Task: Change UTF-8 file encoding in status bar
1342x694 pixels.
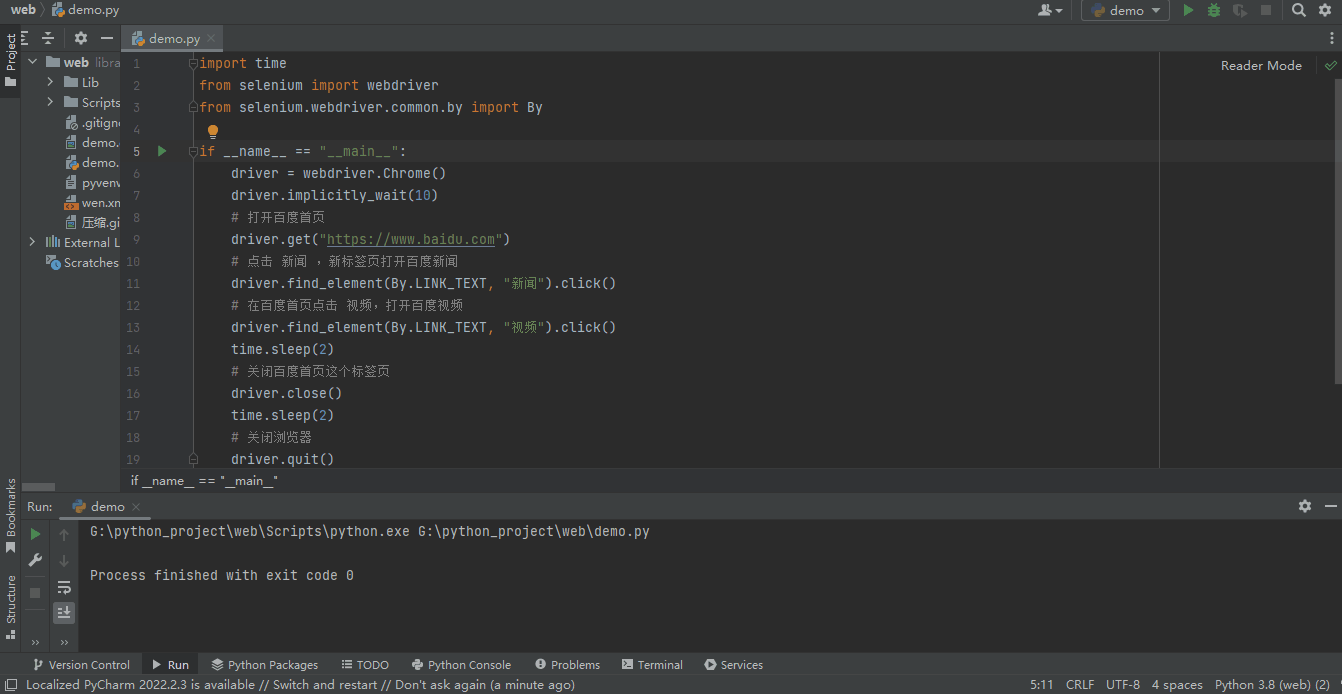Action: pyautogui.click(x=1123, y=685)
